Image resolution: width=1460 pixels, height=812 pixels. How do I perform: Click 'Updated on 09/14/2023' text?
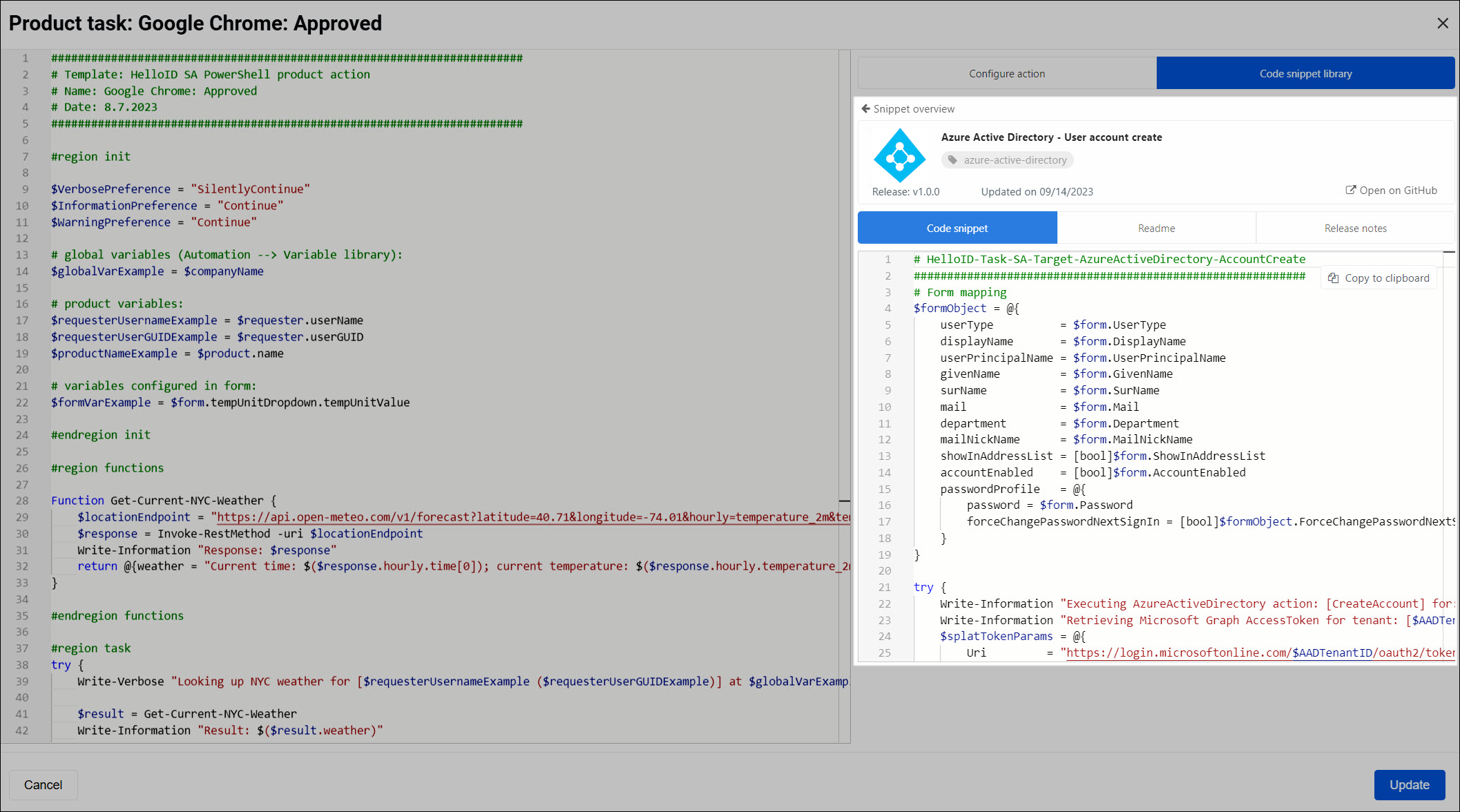pos(1037,192)
